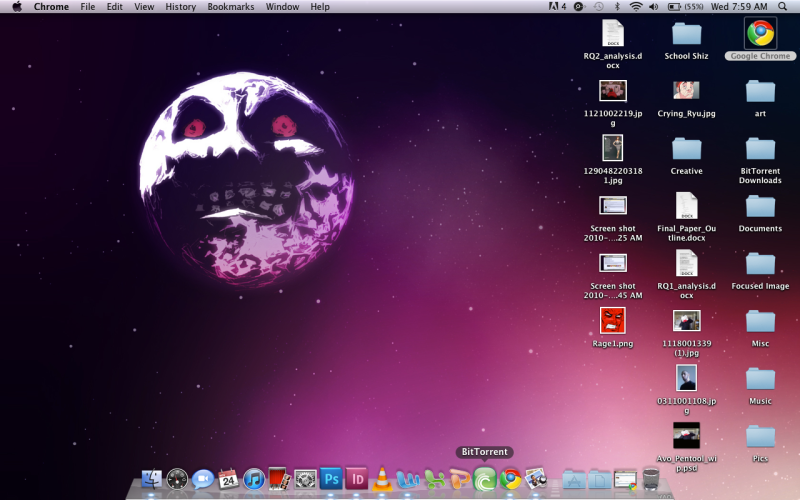Open the History menu
Screen dimensions: 800x500
coord(181,7)
